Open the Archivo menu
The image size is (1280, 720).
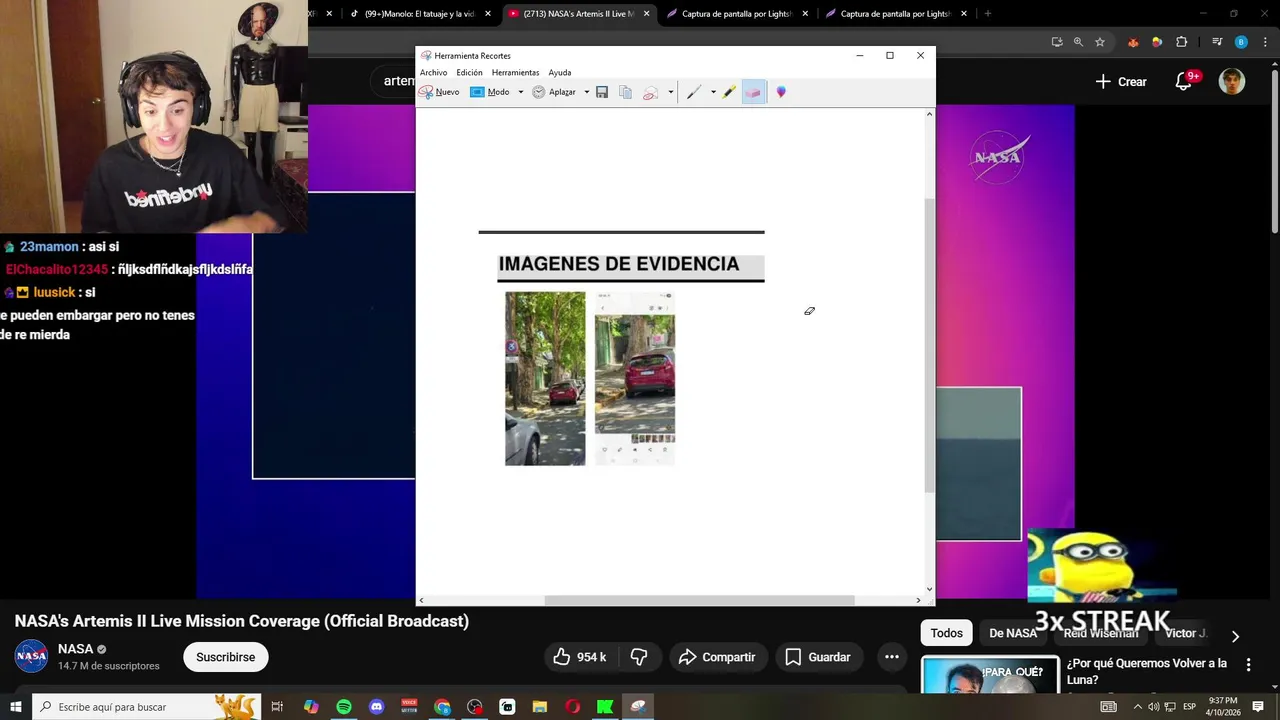tap(433, 73)
